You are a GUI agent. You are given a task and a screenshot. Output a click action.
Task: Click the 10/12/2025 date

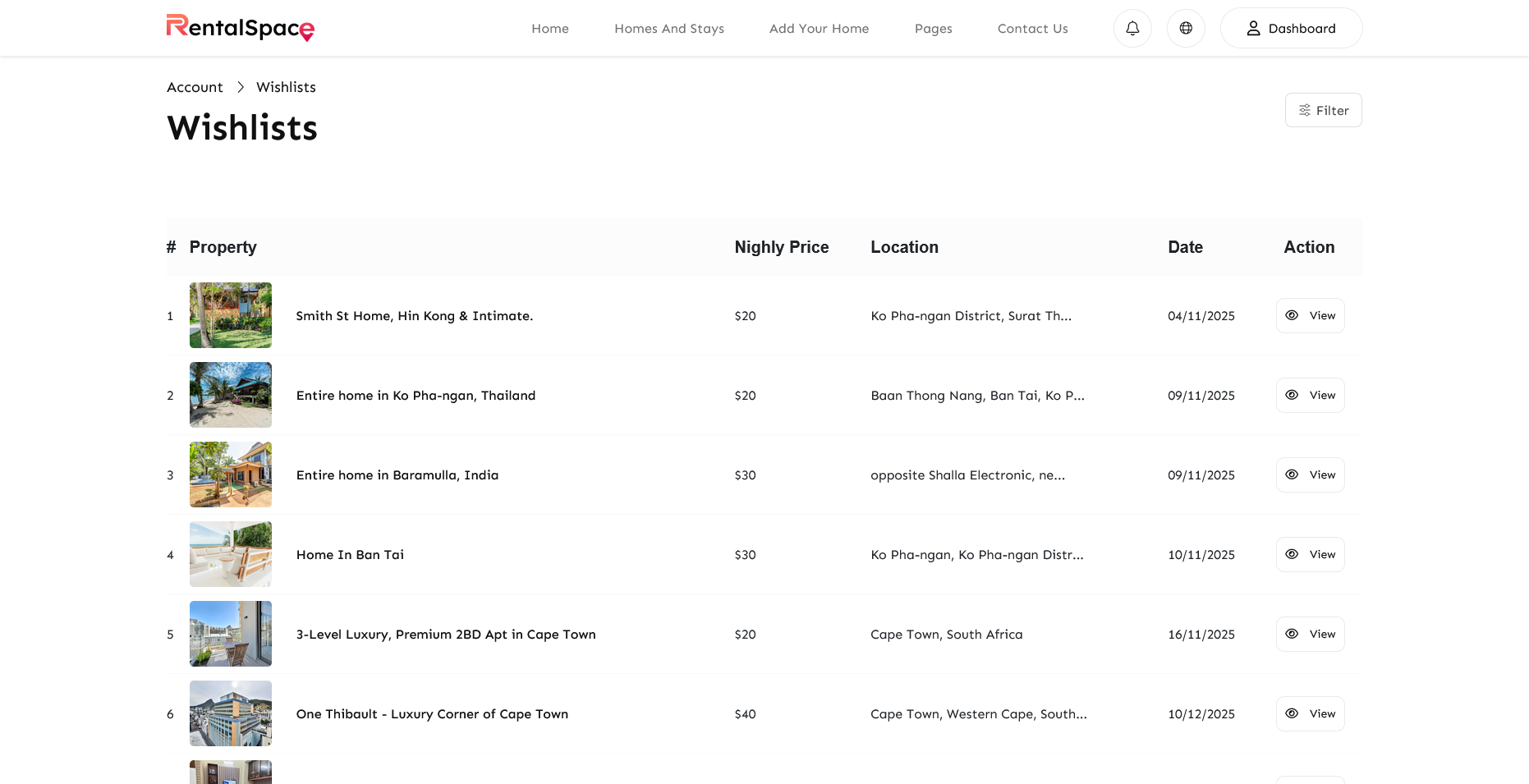[x=1201, y=714]
